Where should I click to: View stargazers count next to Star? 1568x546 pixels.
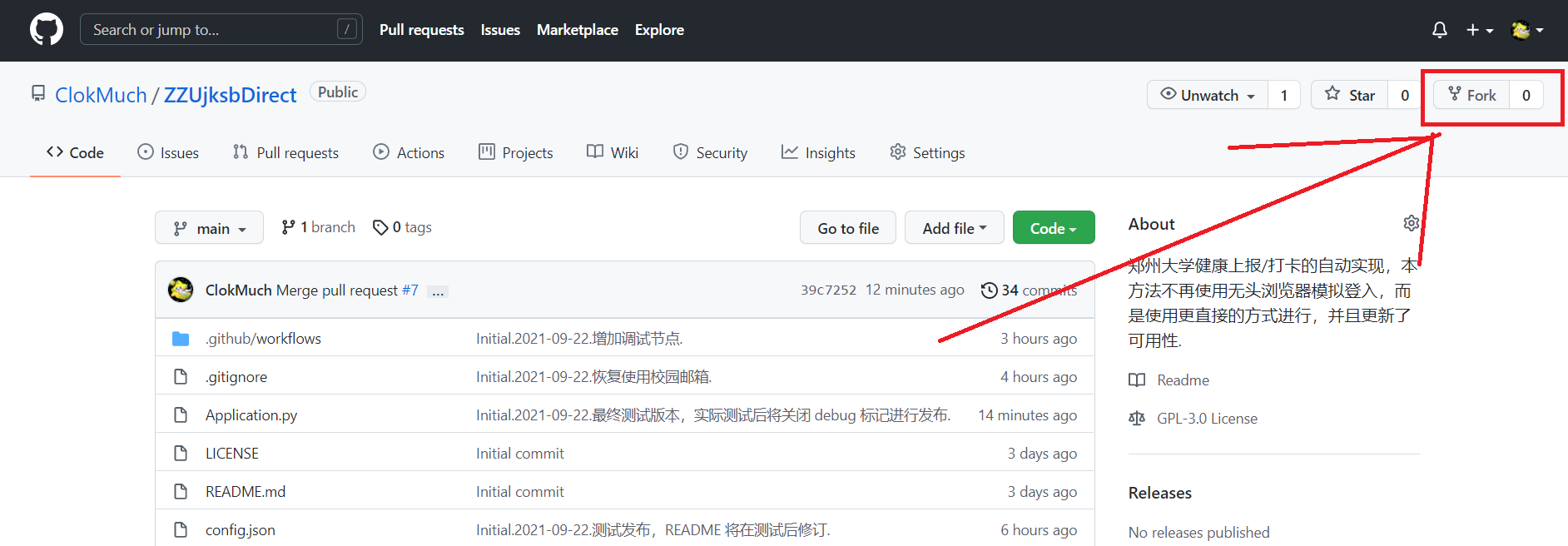point(1405,95)
